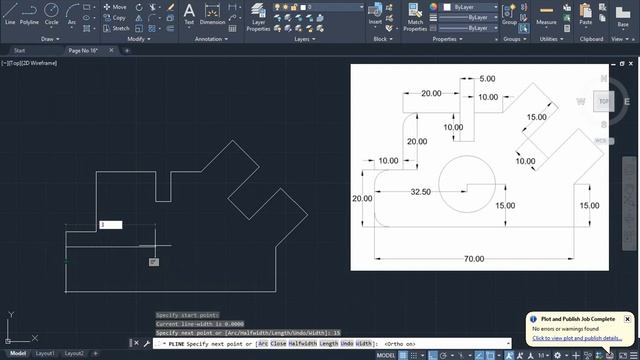Switch to the Layout2 tab
The image size is (640, 360).
click(74, 353)
